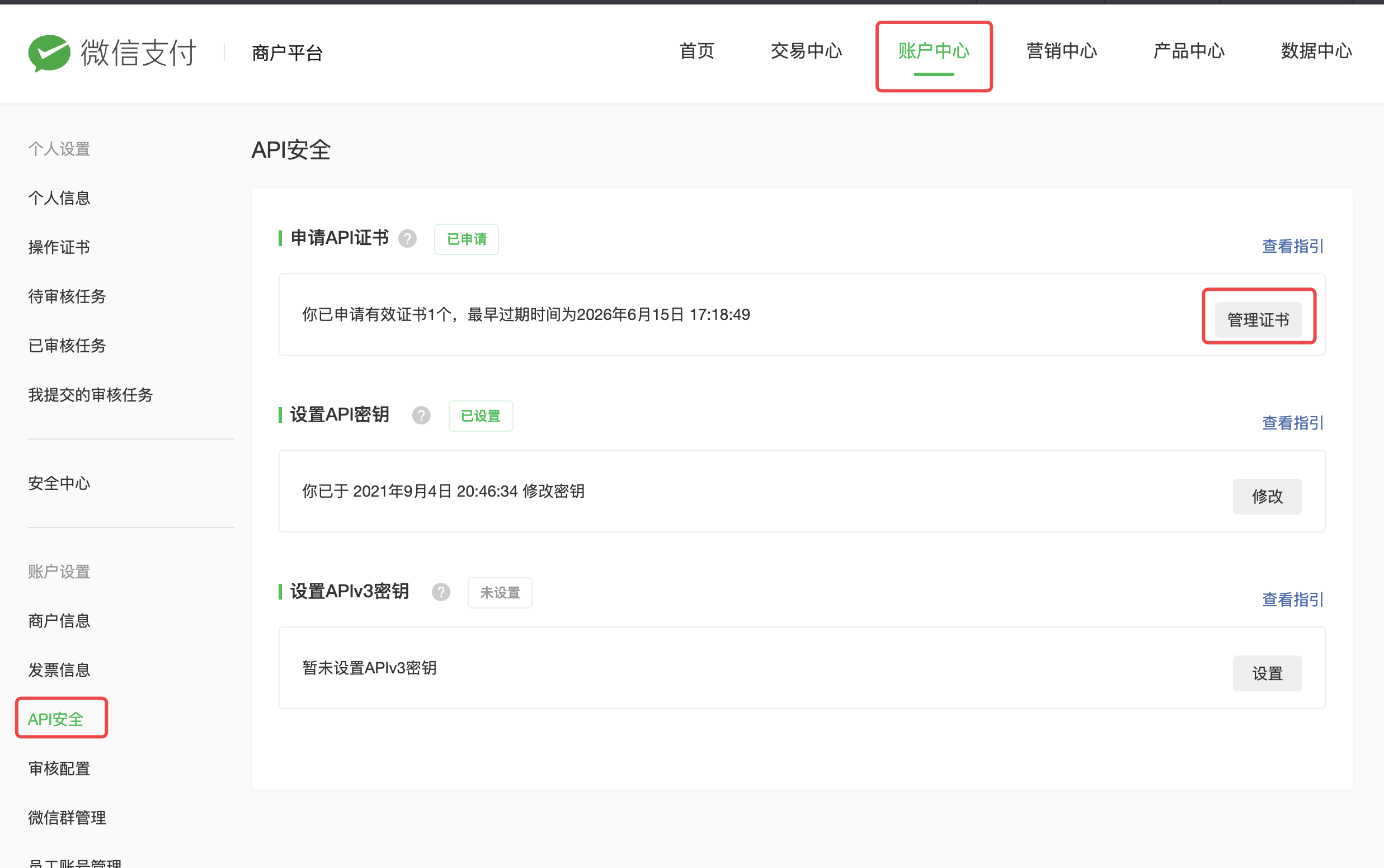Switch to 交易中心 tab
The width and height of the screenshot is (1384, 868).
pyautogui.click(x=806, y=51)
